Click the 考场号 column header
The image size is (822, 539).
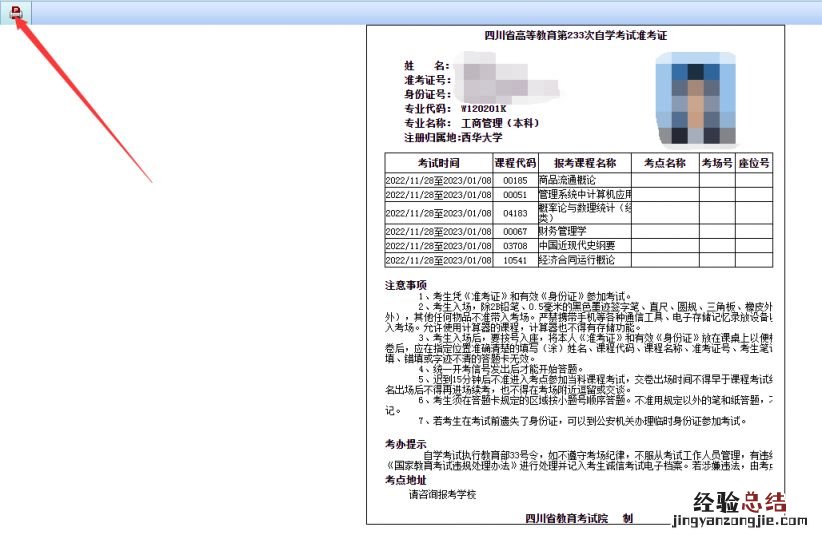(717, 163)
